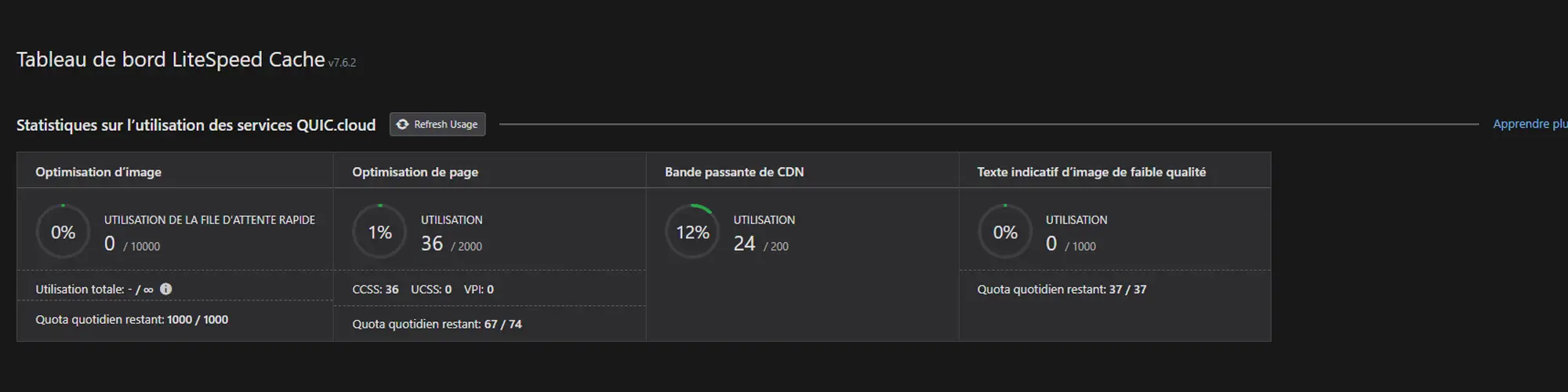The height and width of the screenshot is (392, 1568).
Task: Click the UCSS: 0 statistic
Action: pos(431,289)
